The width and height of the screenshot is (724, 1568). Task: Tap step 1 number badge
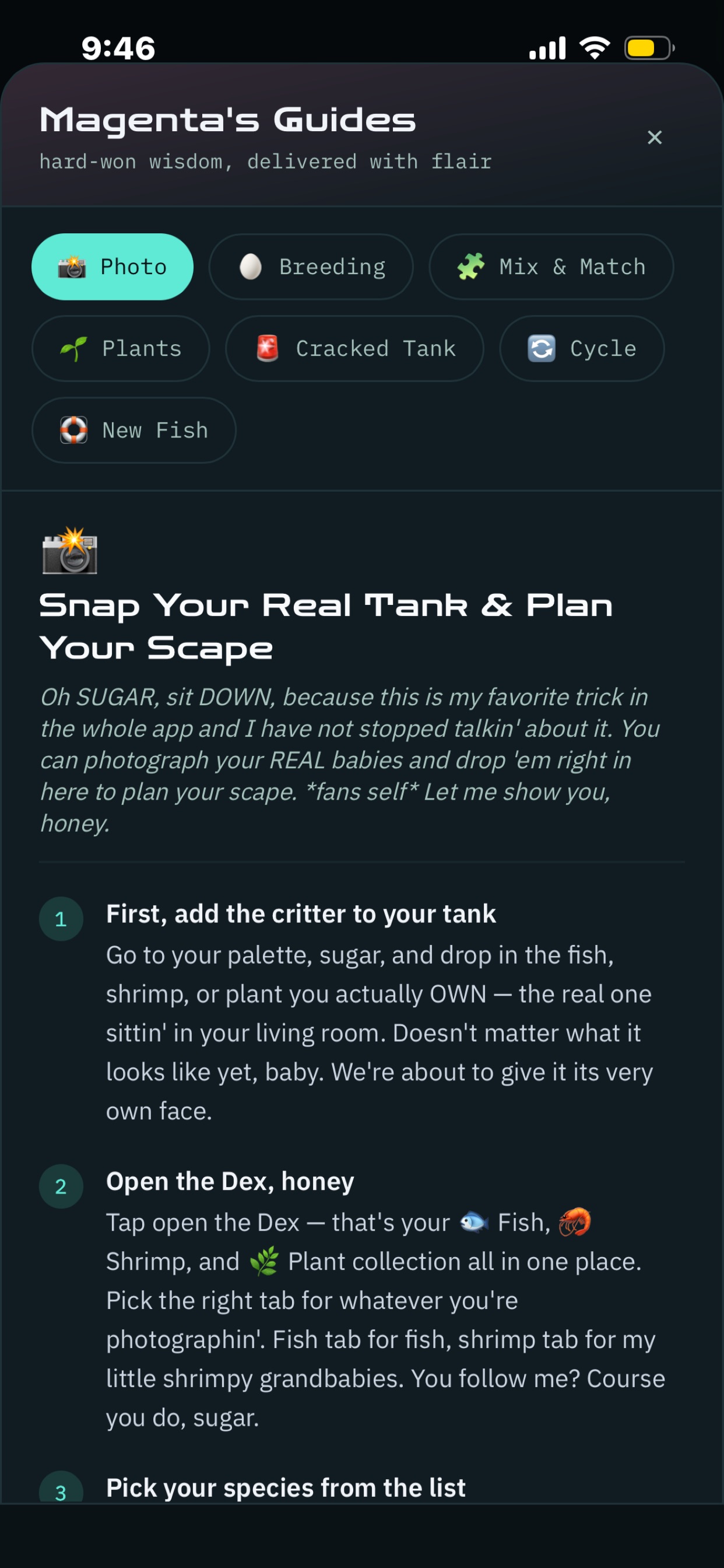tap(61, 919)
